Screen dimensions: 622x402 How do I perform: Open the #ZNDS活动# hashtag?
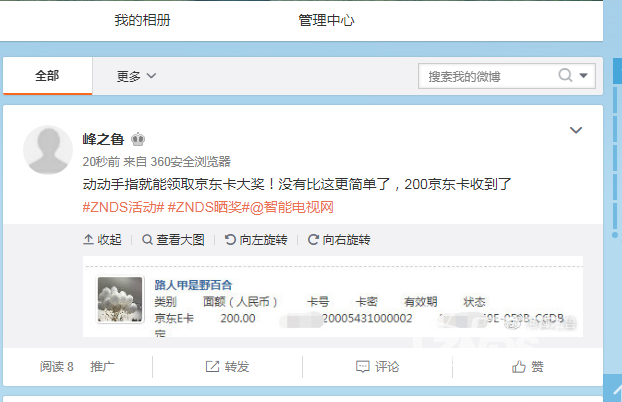123,207
